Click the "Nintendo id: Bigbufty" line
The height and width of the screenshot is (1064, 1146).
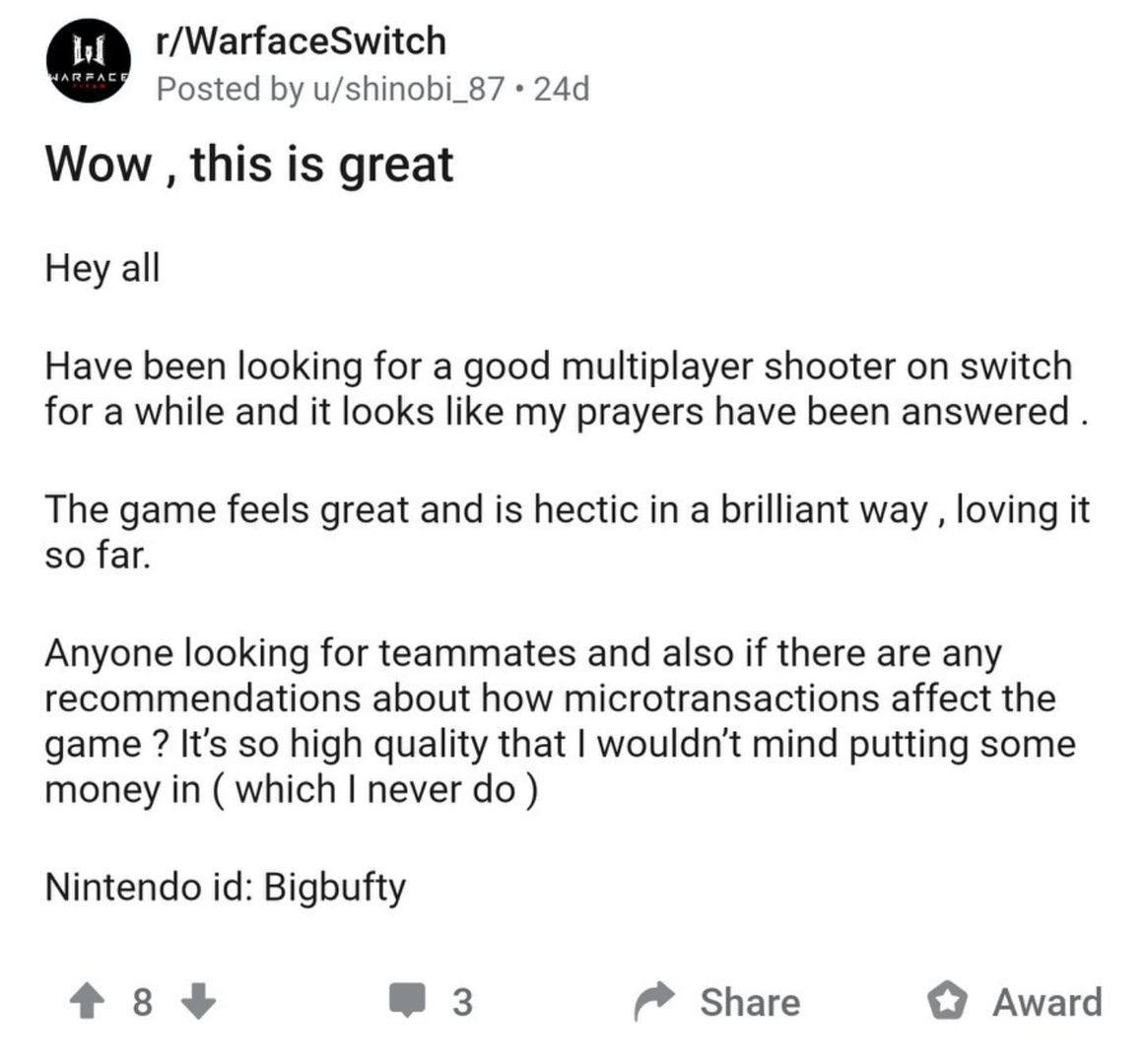pyautogui.click(x=226, y=888)
